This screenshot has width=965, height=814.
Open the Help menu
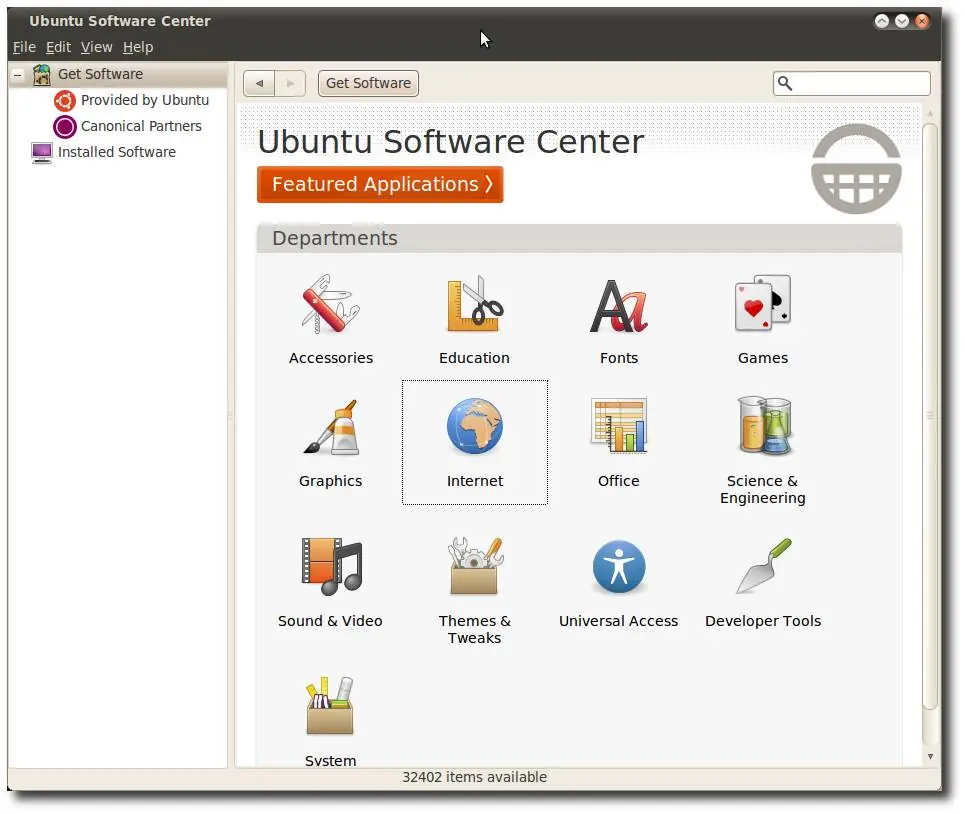138,47
